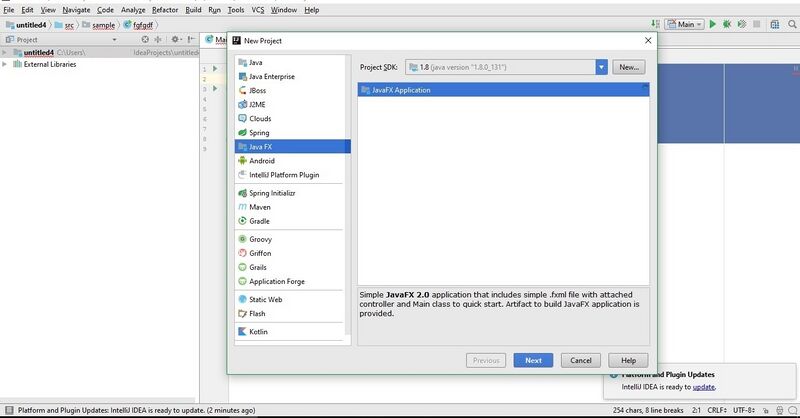Select Android project type
800x418 pixels.
[x=292, y=161]
